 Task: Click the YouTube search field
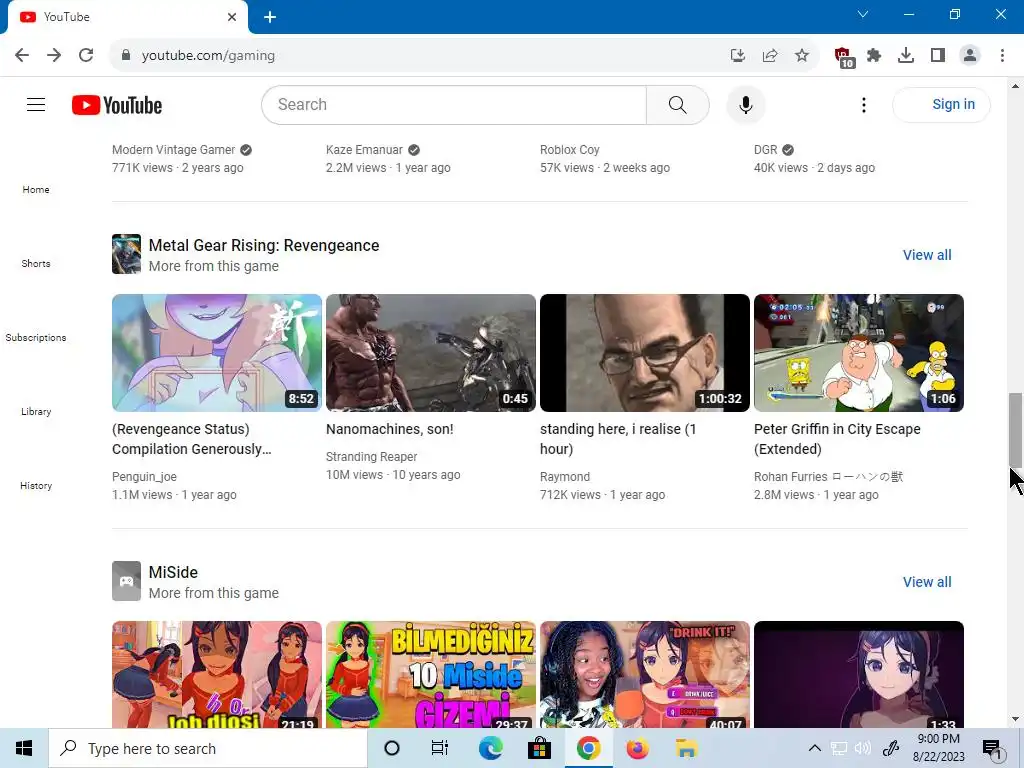(454, 104)
